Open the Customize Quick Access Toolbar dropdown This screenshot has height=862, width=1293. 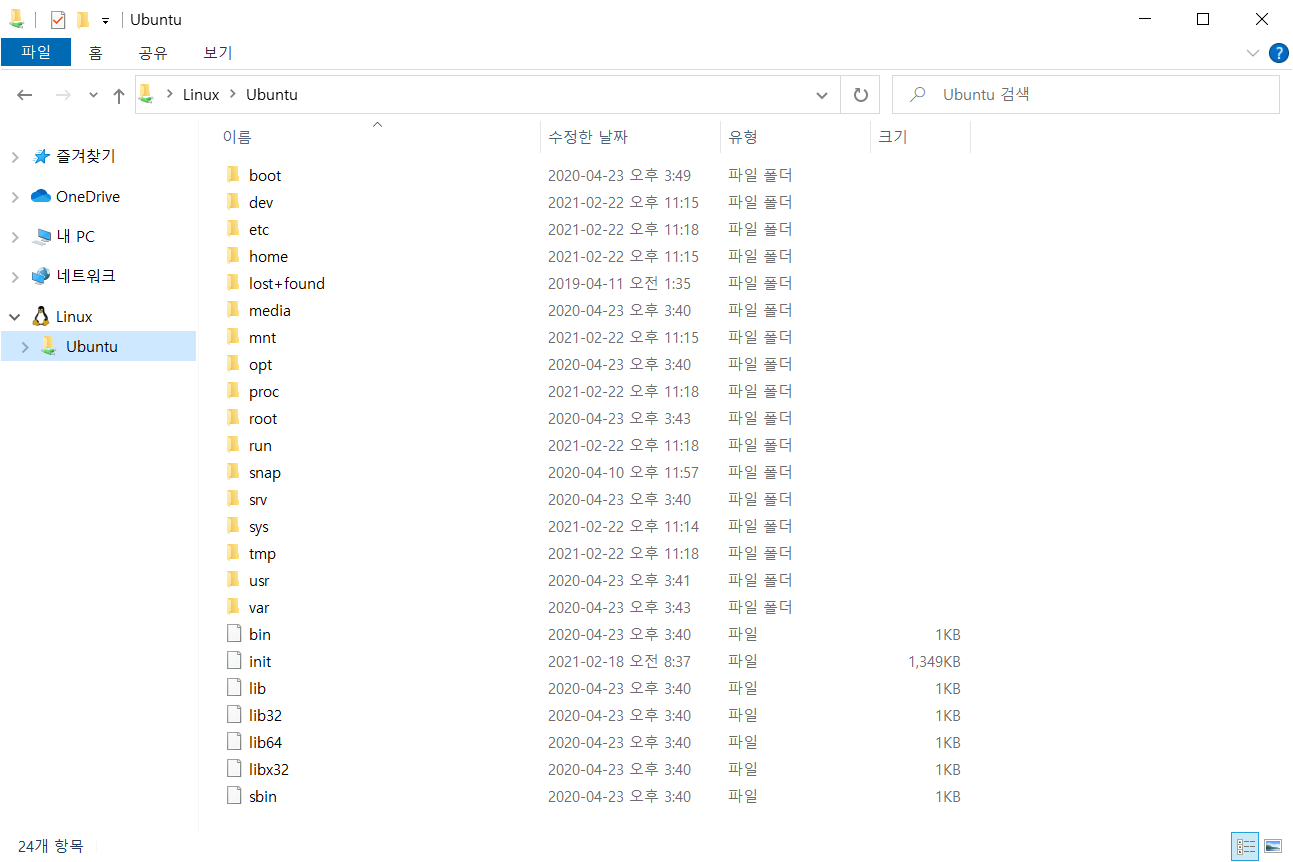pos(105,20)
